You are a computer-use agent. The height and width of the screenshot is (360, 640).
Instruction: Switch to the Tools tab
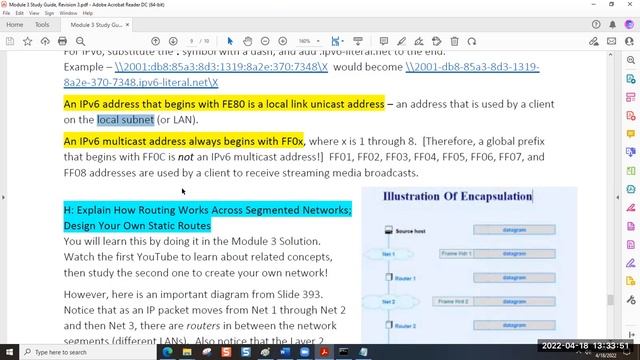tap(42, 25)
